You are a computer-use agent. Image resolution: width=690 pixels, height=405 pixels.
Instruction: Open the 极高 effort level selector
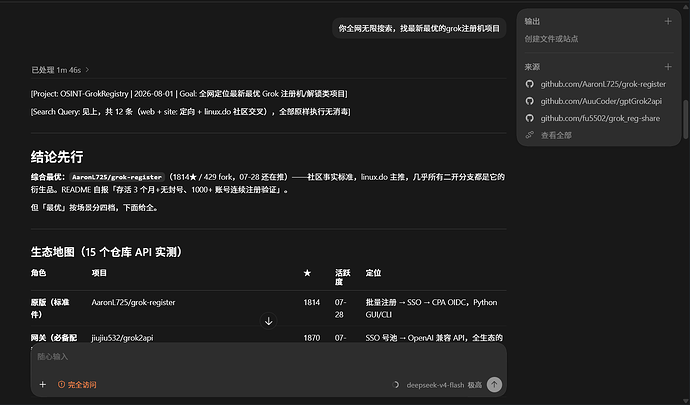tap(474, 385)
